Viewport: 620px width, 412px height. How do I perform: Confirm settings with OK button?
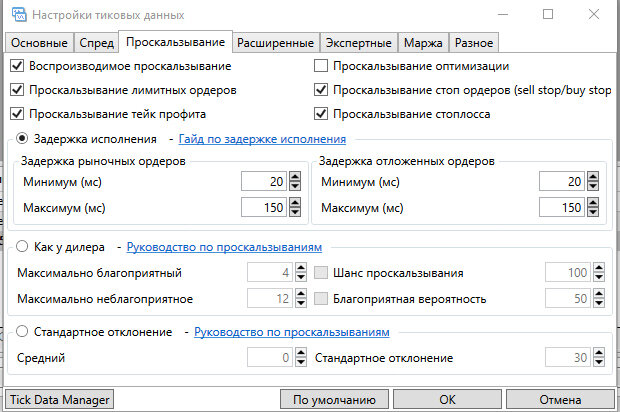tap(447, 399)
